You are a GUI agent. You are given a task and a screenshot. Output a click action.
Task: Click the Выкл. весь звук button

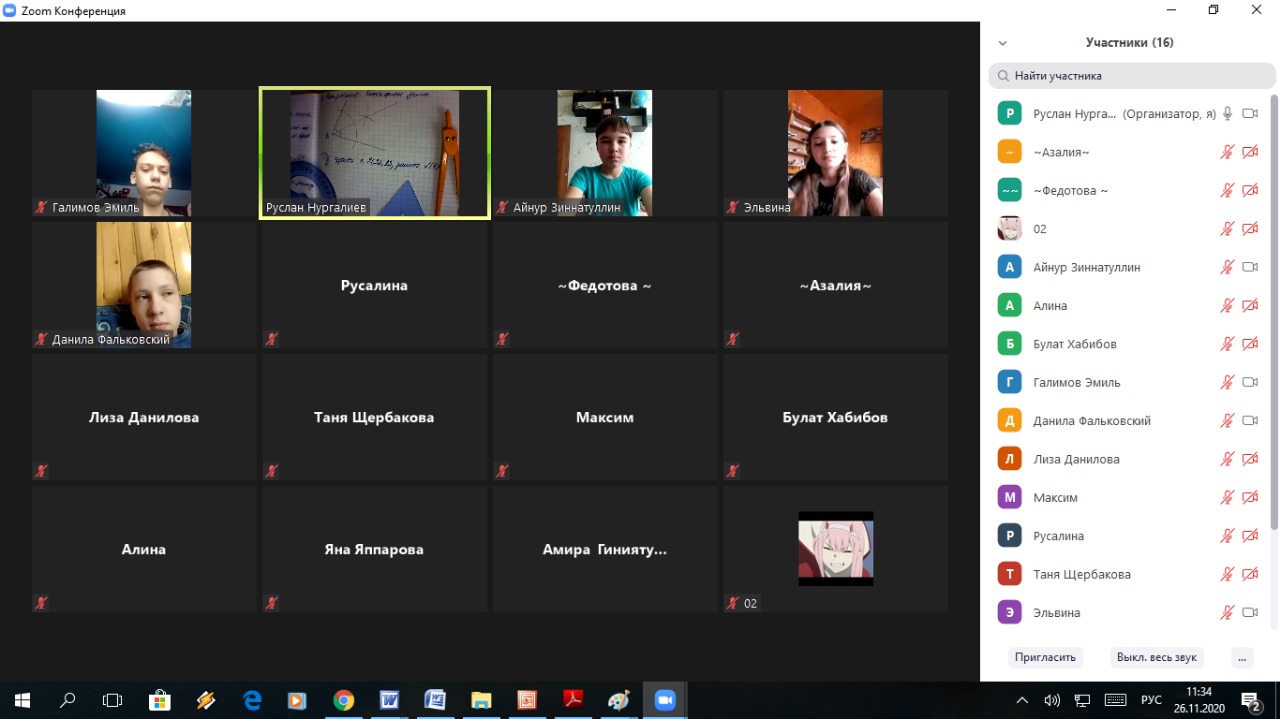(1156, 657)
